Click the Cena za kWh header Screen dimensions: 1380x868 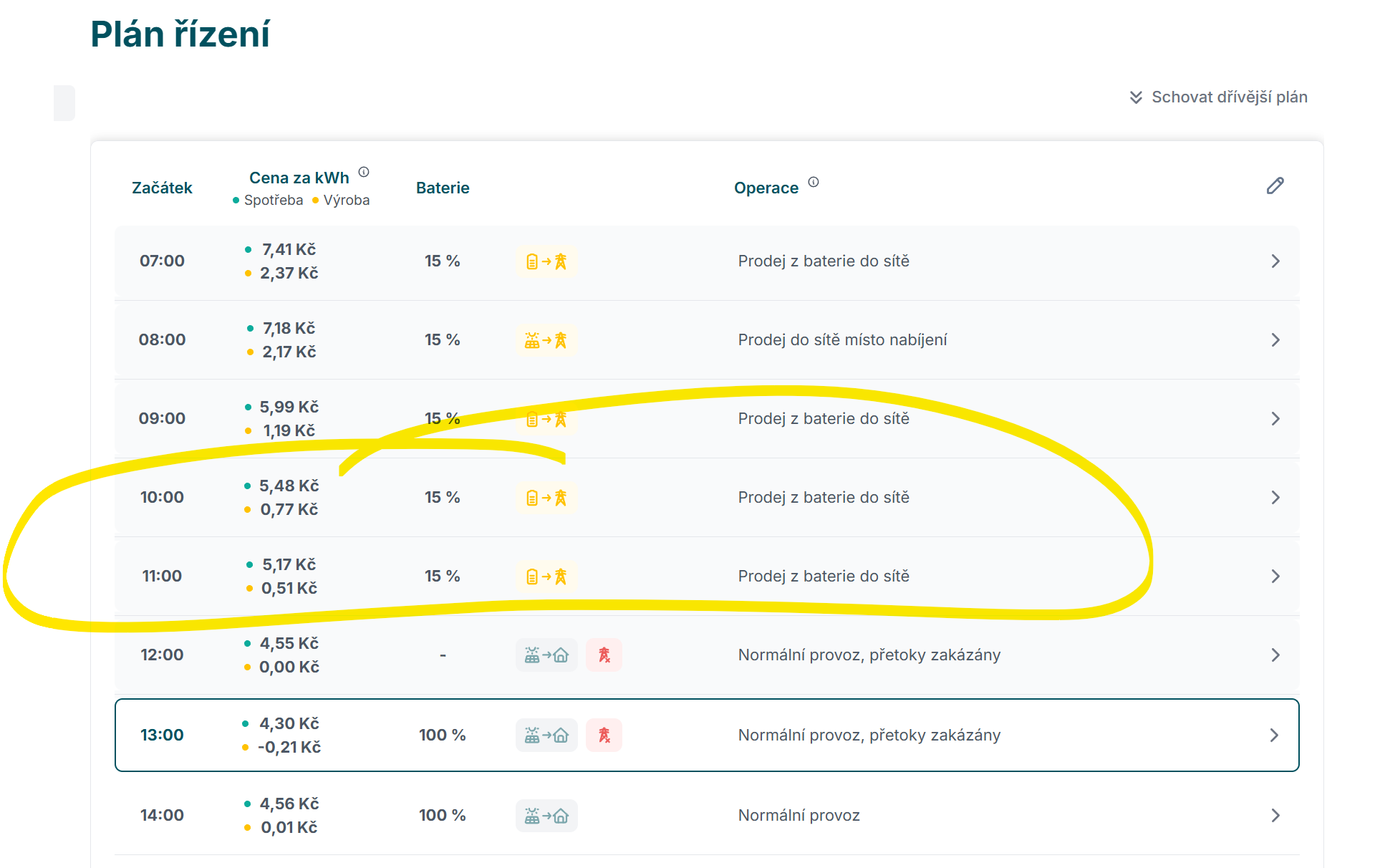[299, 178]
